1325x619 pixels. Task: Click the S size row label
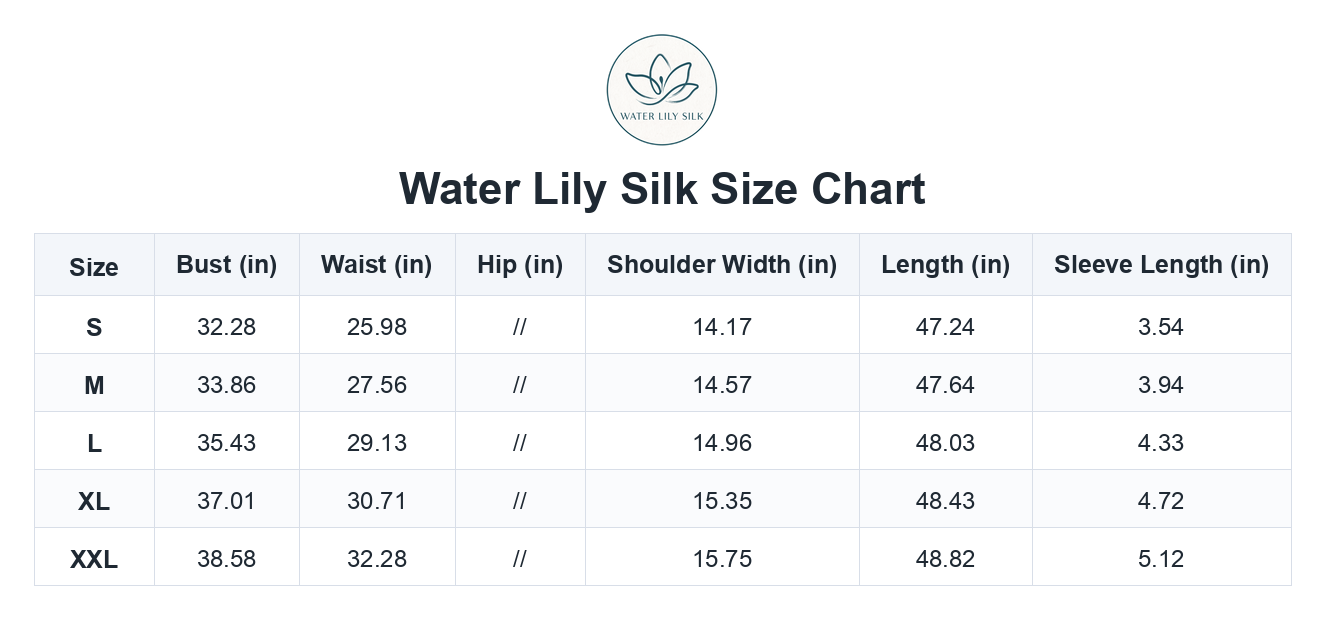94,327
